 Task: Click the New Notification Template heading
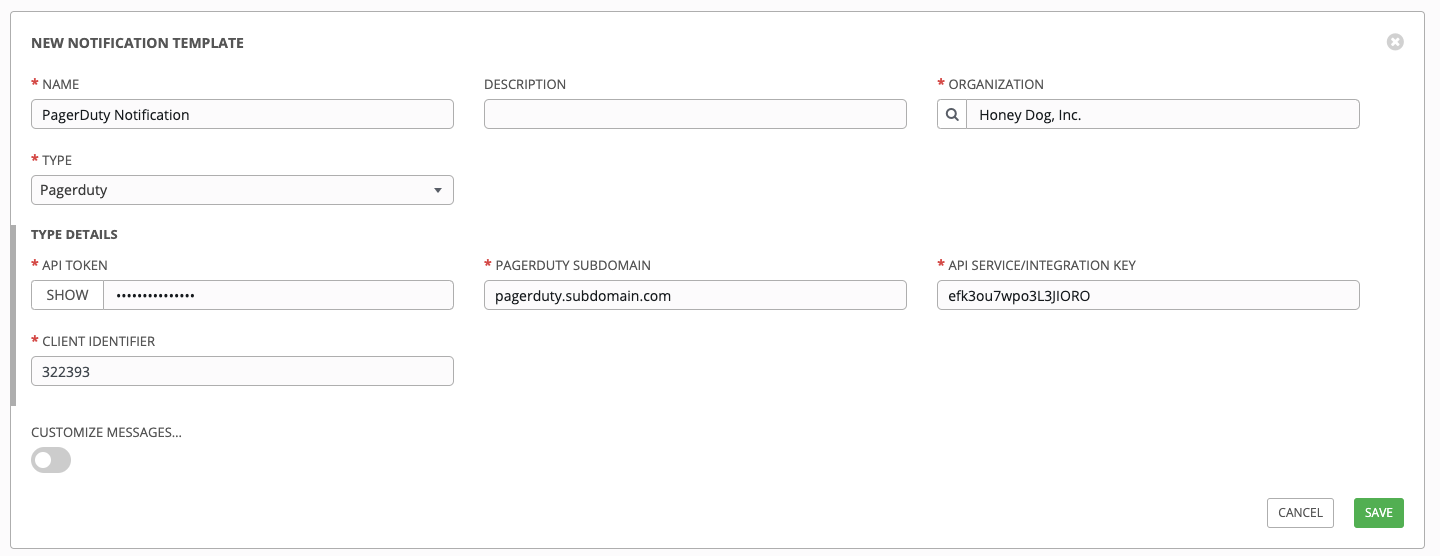coord(138,43)
